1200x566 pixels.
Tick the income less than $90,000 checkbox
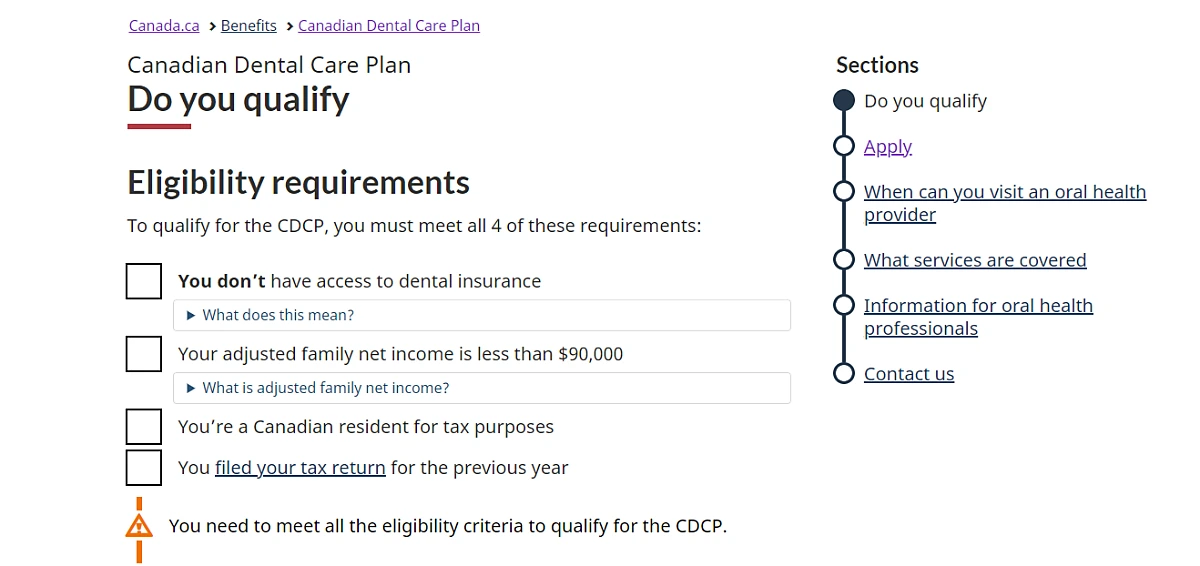144,354
